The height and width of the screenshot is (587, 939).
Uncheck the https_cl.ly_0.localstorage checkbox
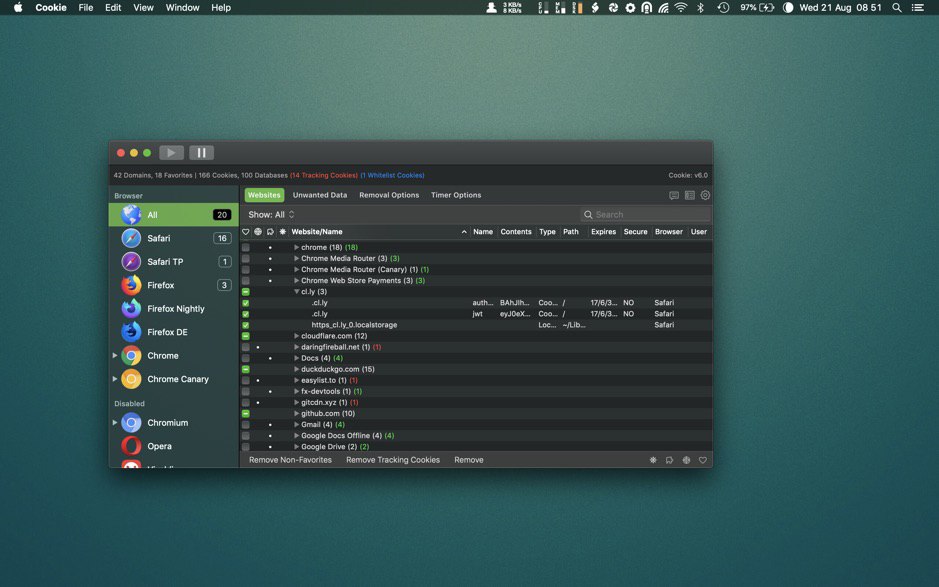tap(246, 325)
